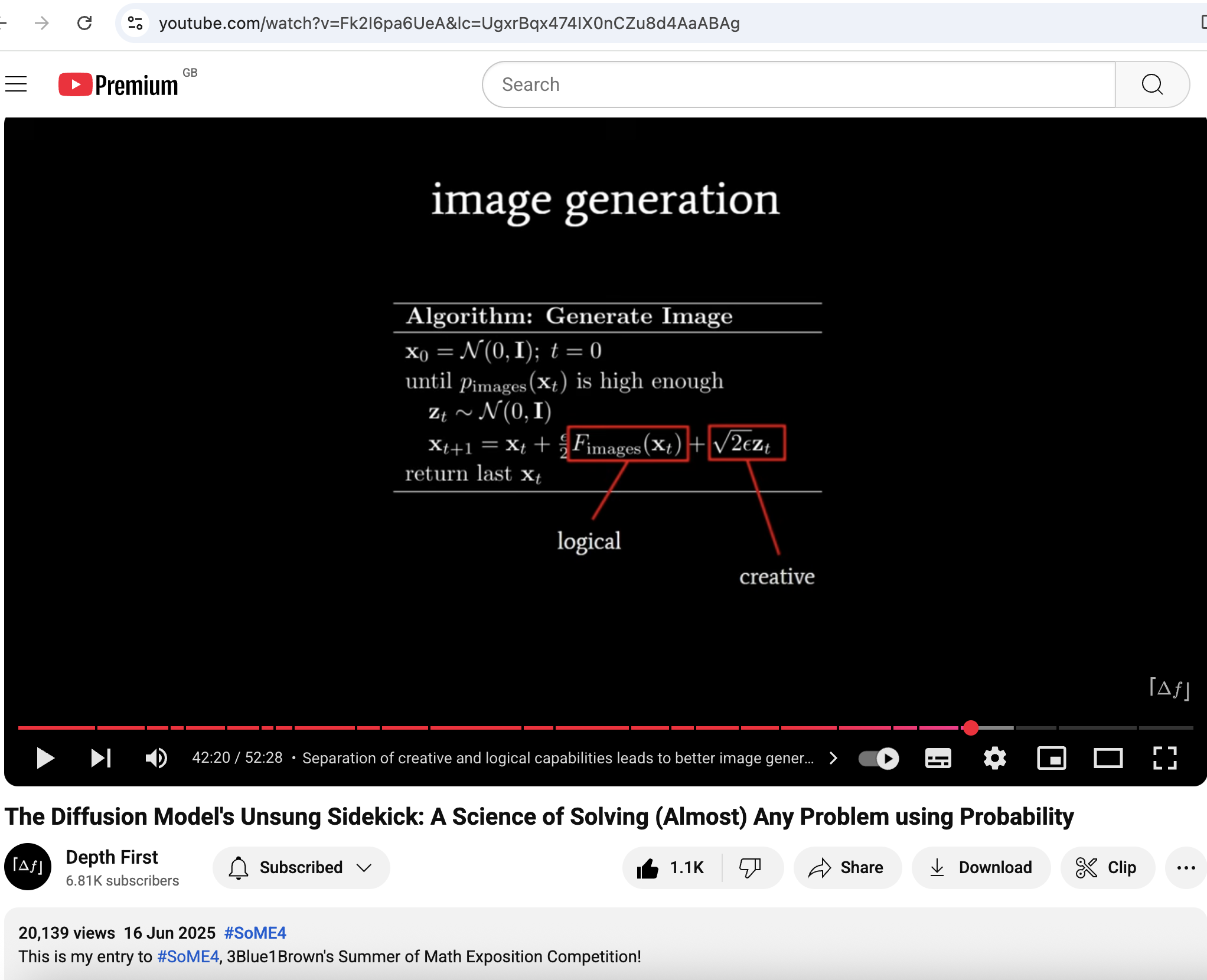Mute the video volume
This screenshot has height=980, width=1207.
click(156, 758)
